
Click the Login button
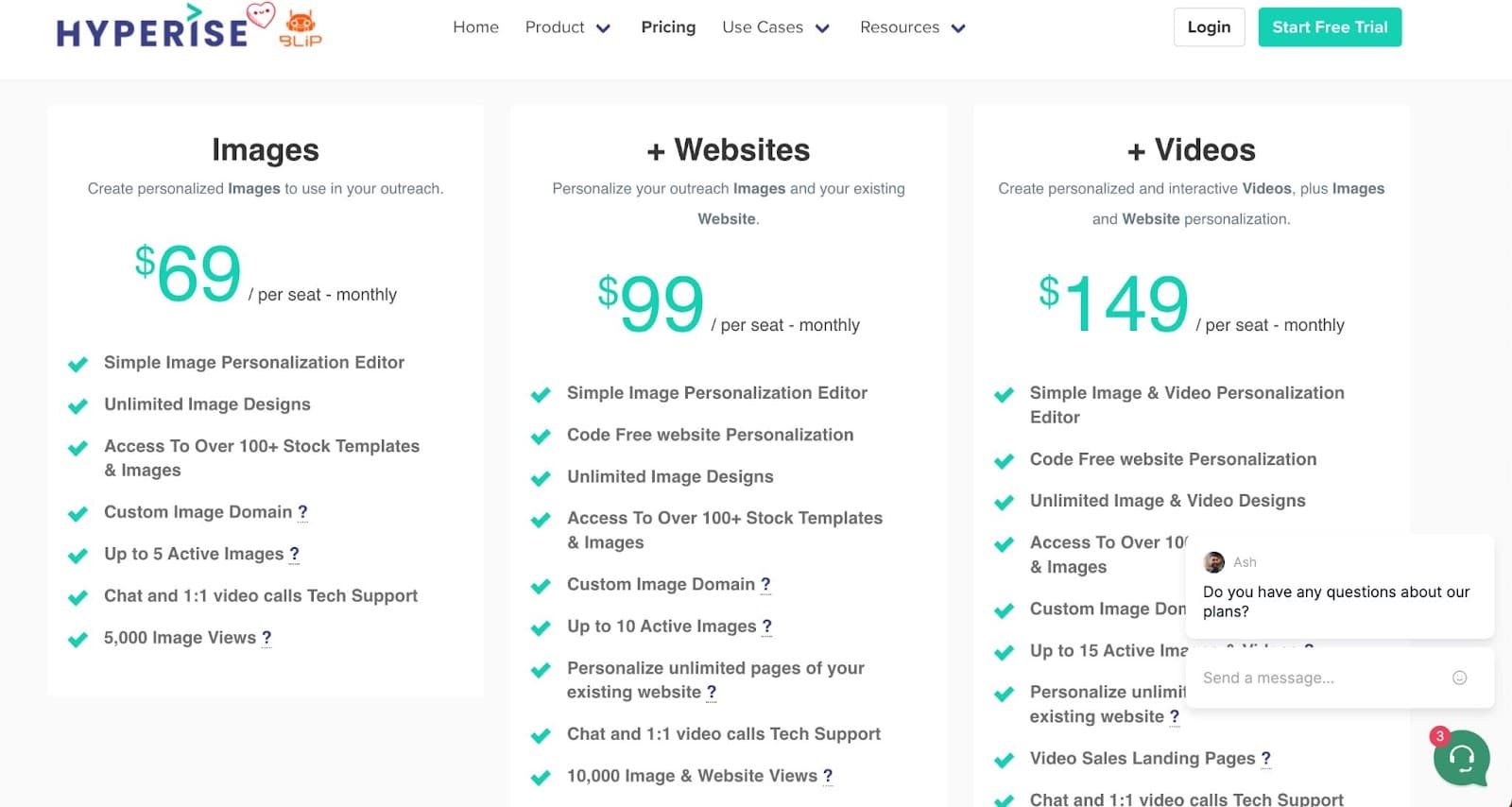point(1209,27)
